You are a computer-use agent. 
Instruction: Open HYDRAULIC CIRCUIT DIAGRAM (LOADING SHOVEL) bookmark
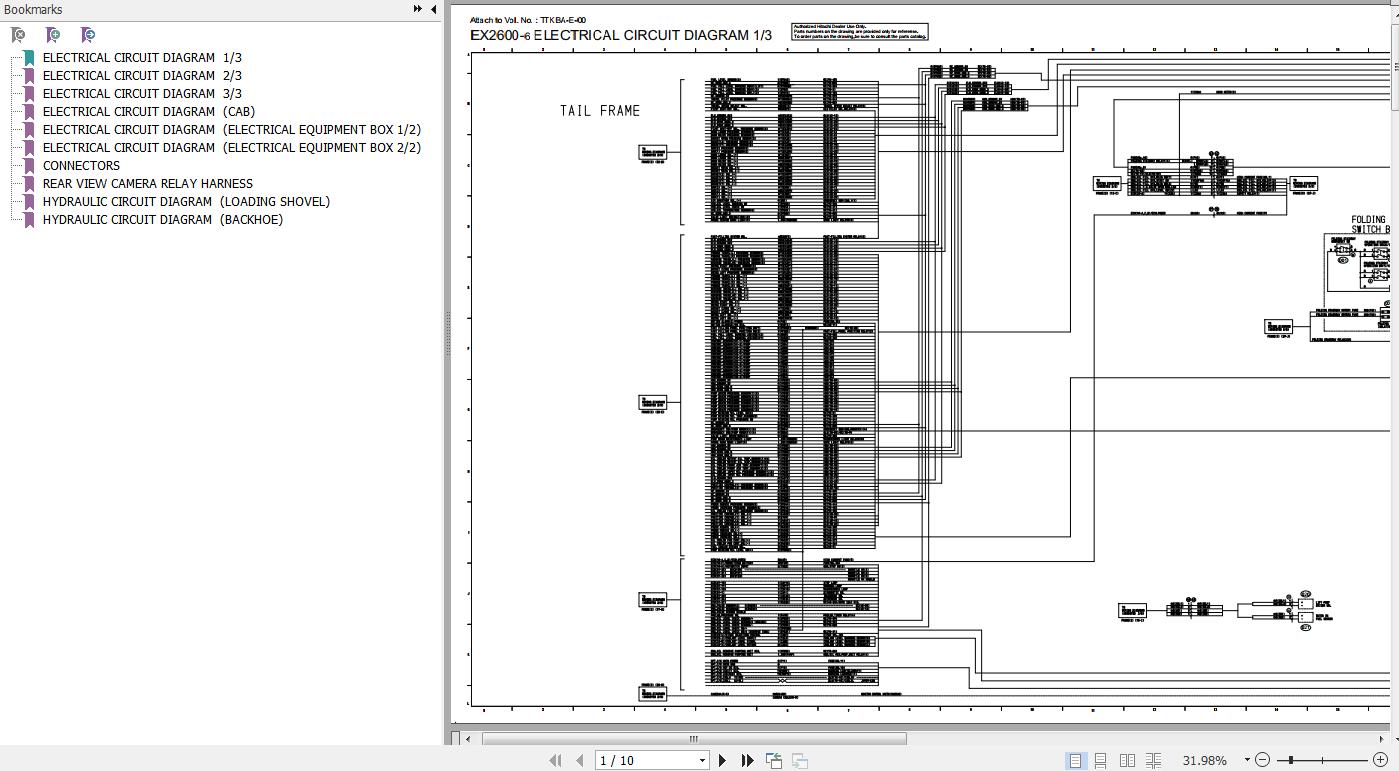pos(186,202)
